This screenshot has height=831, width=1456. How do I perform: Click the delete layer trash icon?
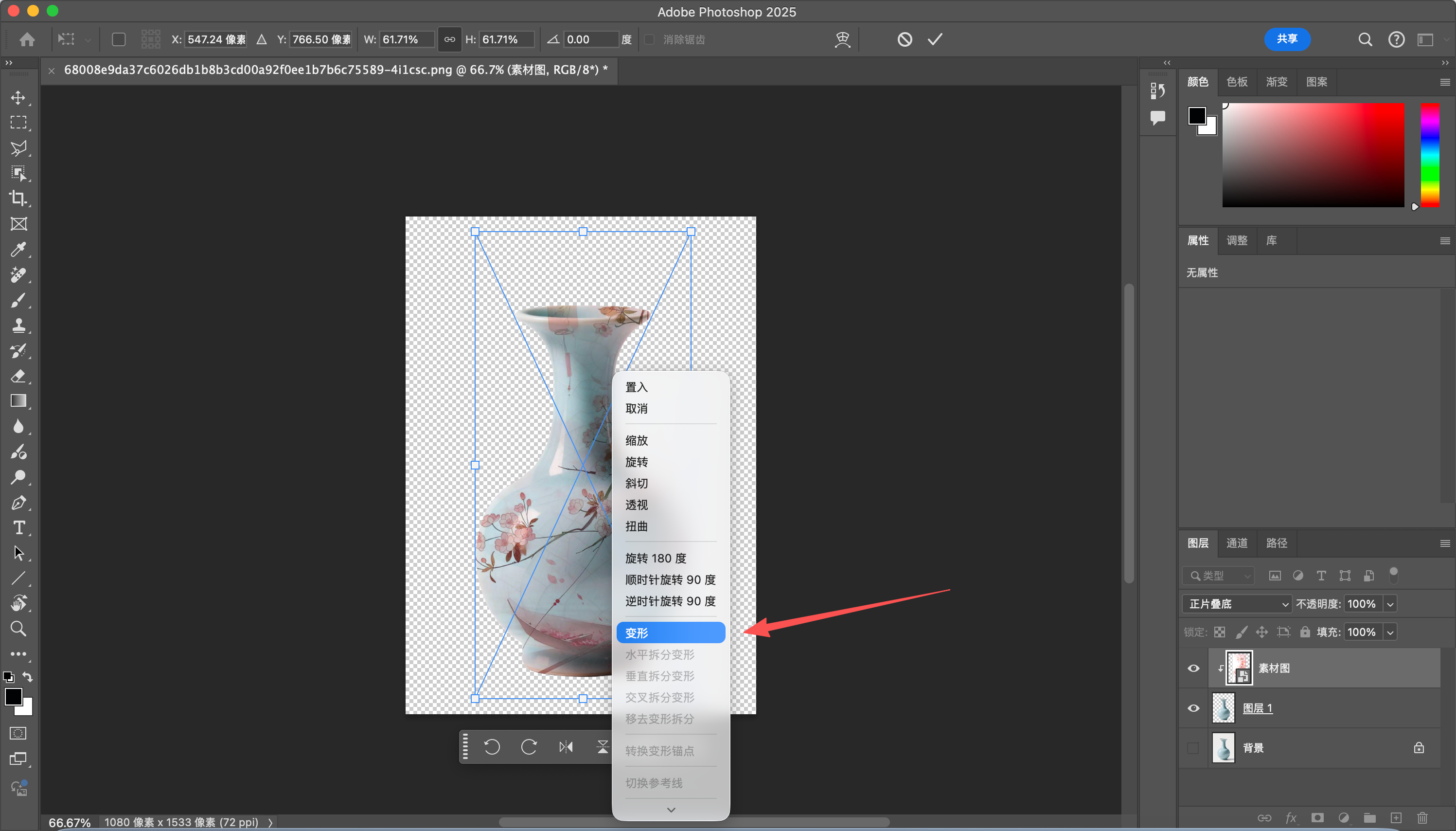(x=1422, y=817)
